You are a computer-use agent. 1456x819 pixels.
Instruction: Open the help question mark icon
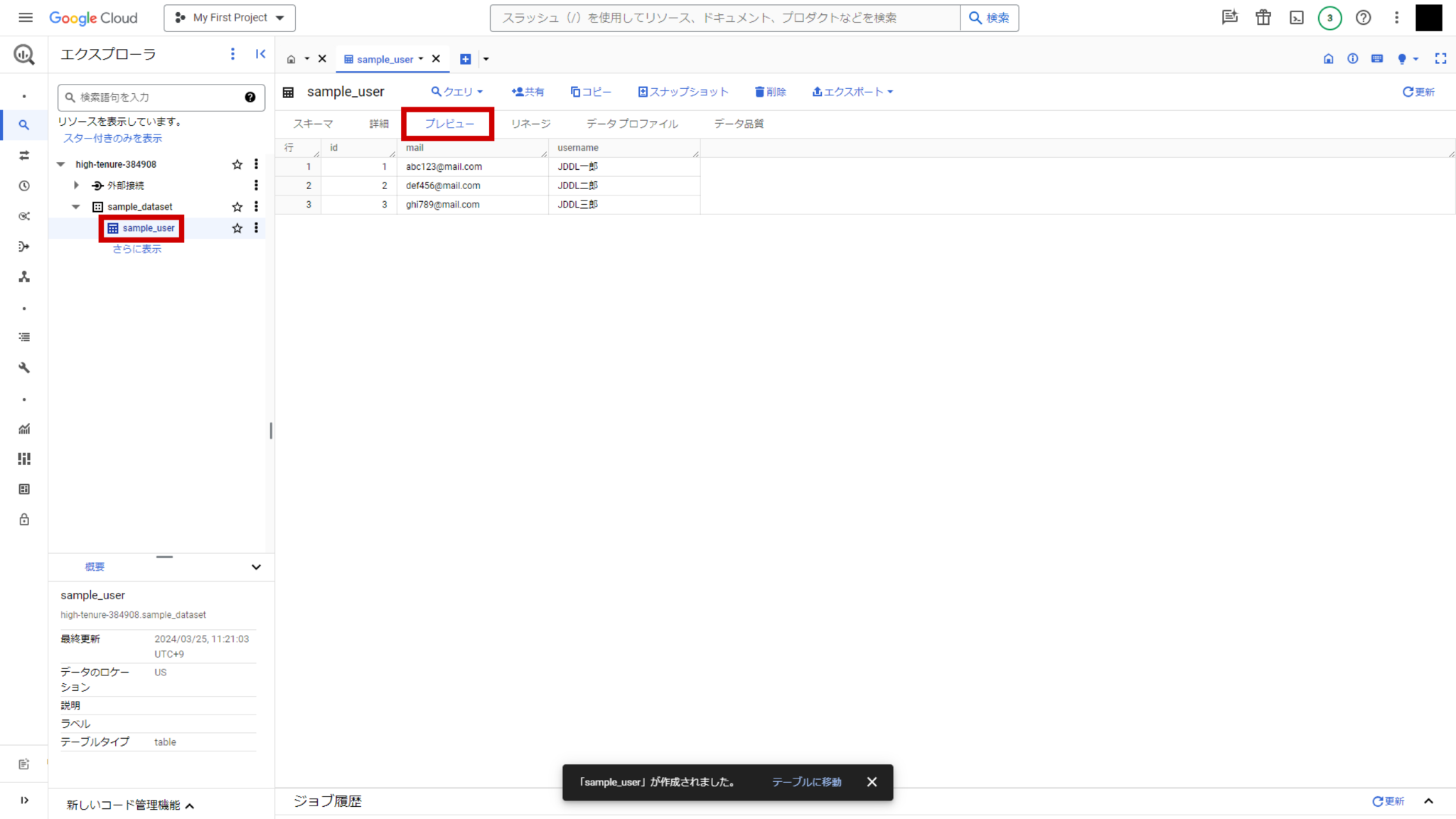1363,18
